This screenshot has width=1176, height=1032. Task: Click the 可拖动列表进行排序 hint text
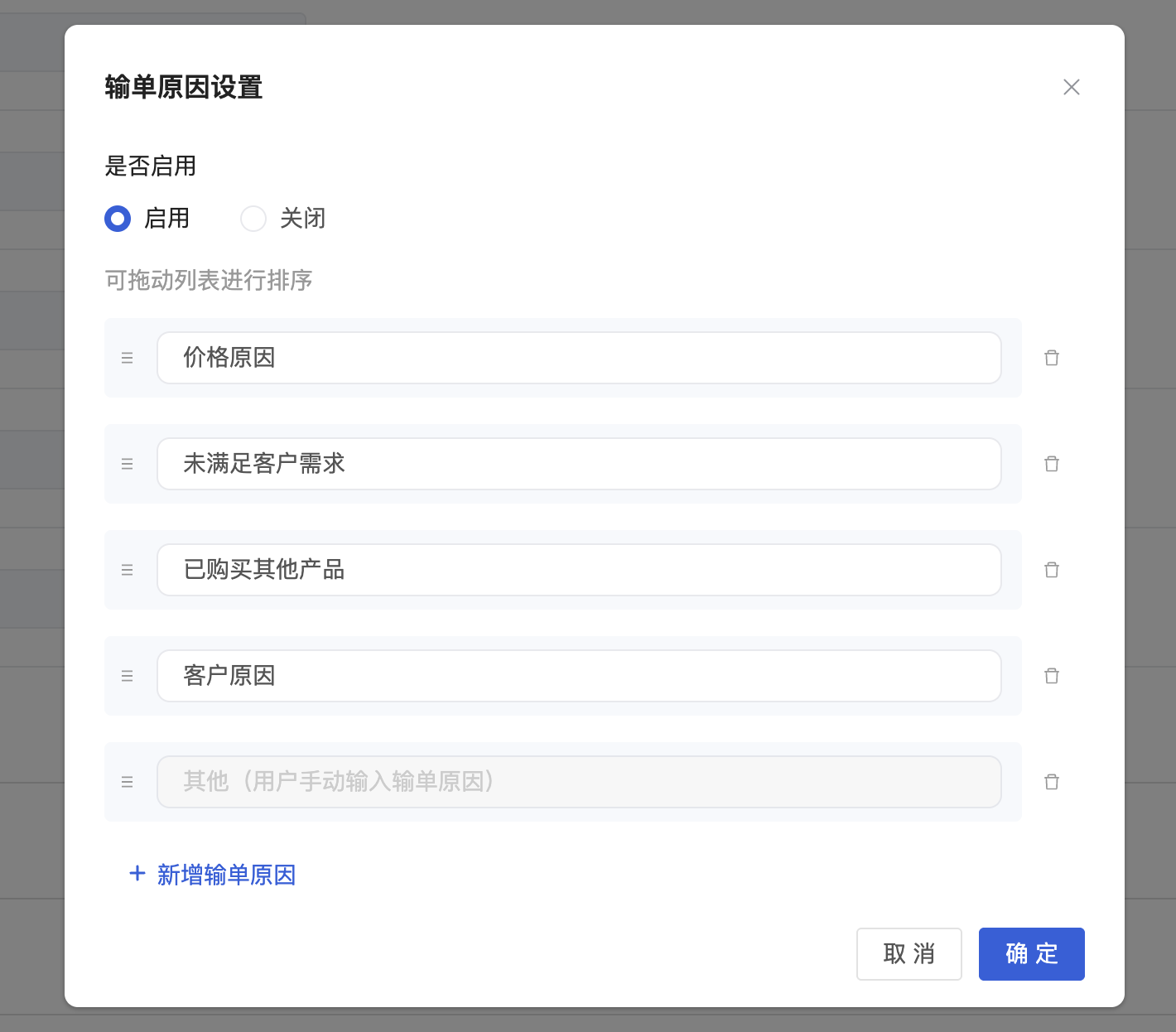click(x=209, y=280)
